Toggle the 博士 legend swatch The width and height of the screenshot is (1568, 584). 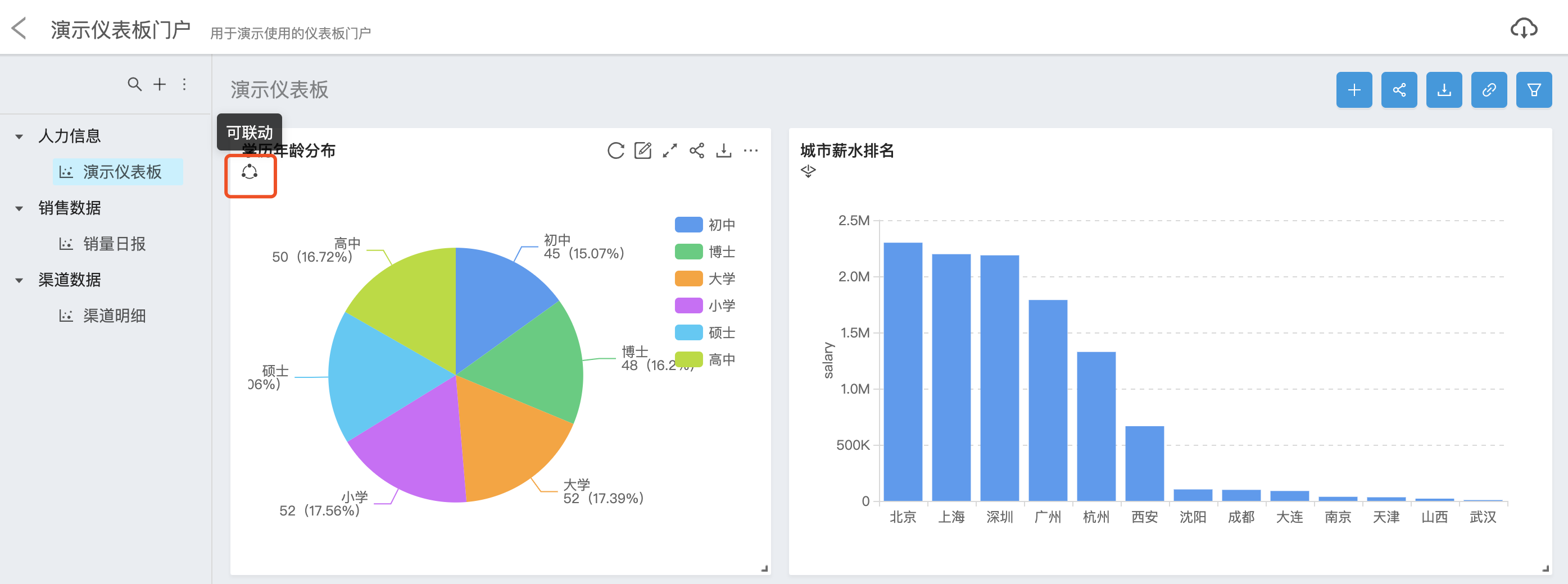[688, 252]
